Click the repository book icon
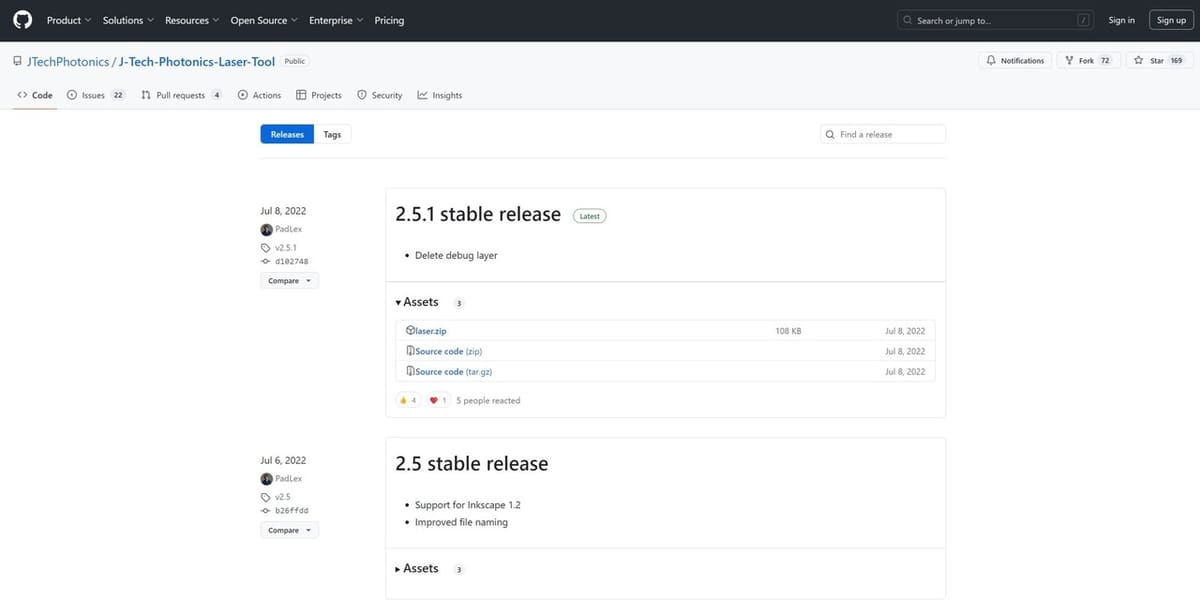Screen dimensions: 1200x615 [17, 61]
